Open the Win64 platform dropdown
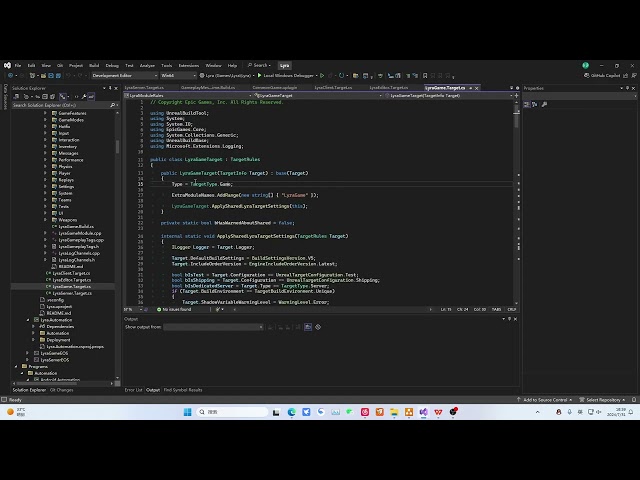 tap(178, 76)
